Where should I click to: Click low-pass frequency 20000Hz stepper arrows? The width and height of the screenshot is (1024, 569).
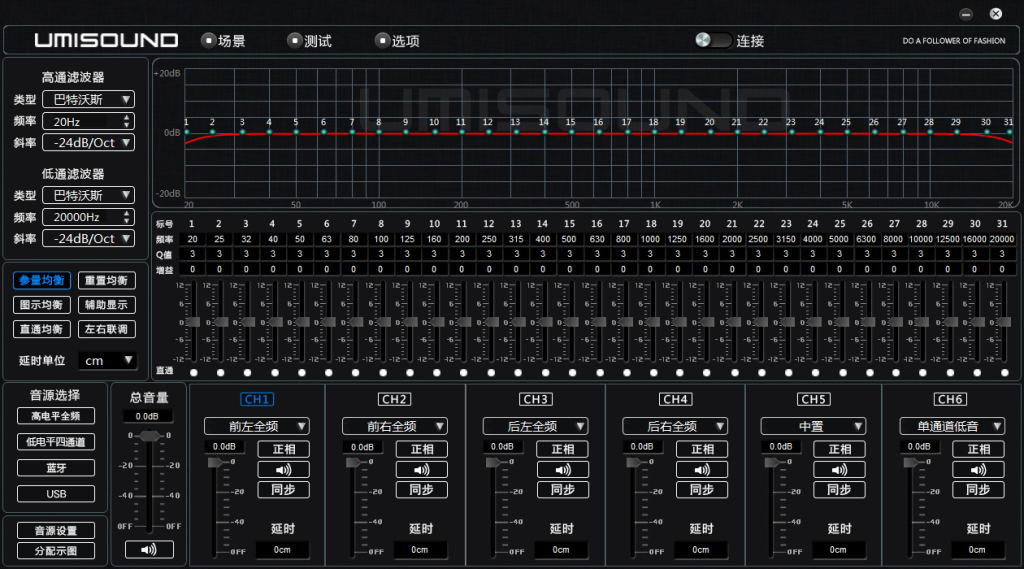(127, 217)
